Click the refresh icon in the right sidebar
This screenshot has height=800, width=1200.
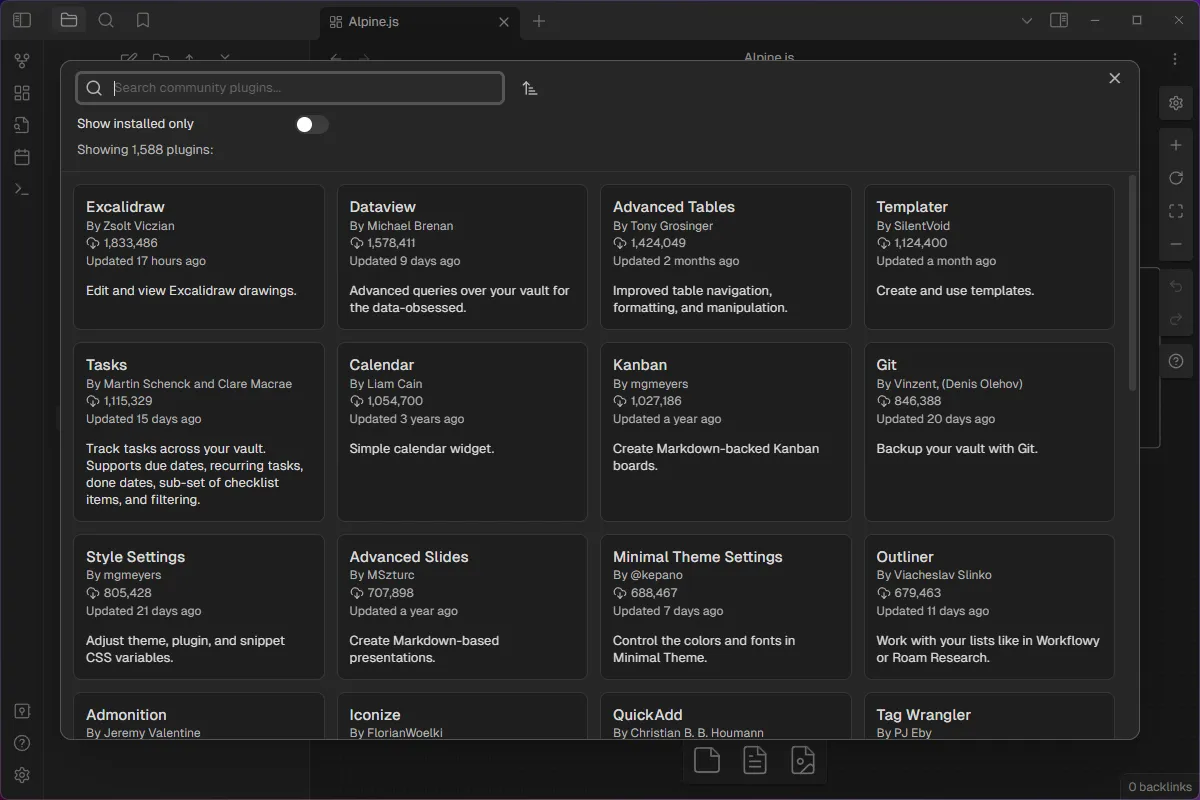(1176, 178)
